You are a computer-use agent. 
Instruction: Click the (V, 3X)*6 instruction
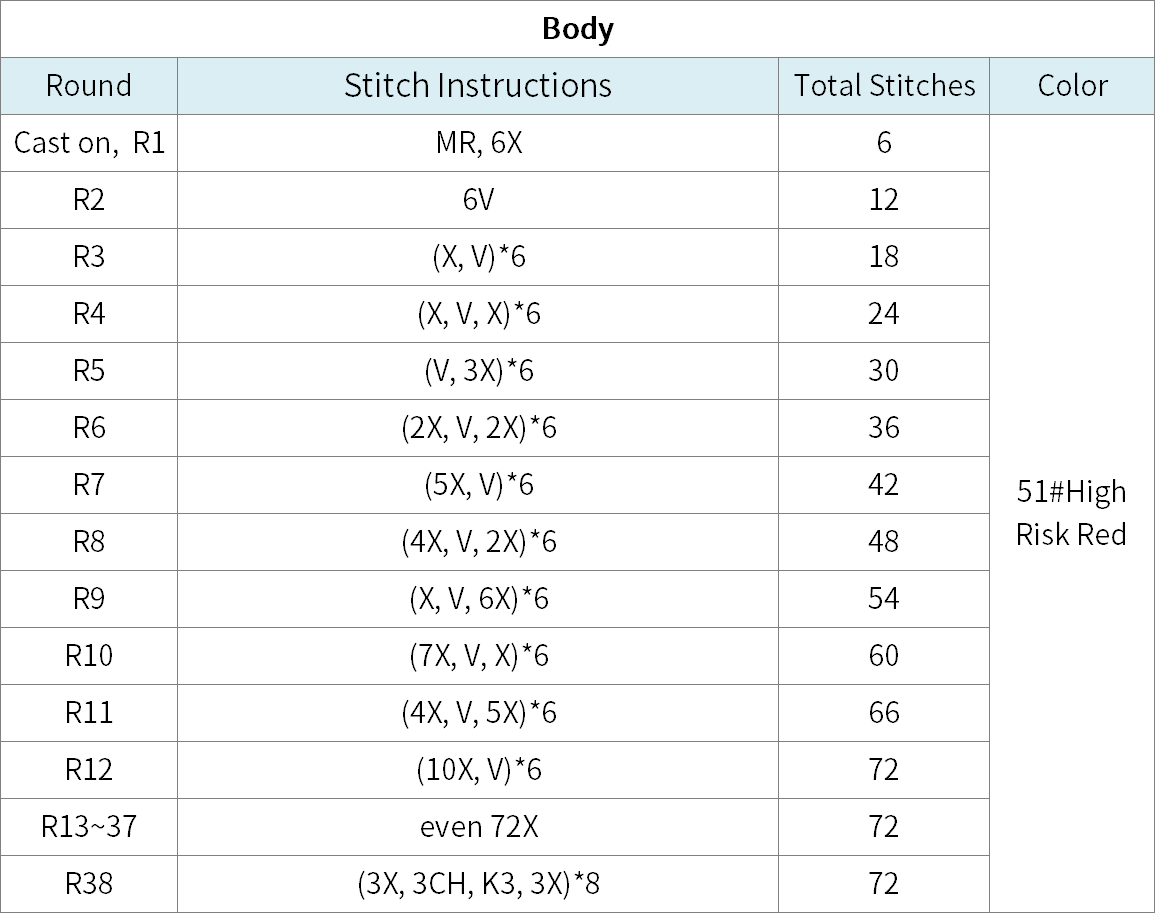478,371
